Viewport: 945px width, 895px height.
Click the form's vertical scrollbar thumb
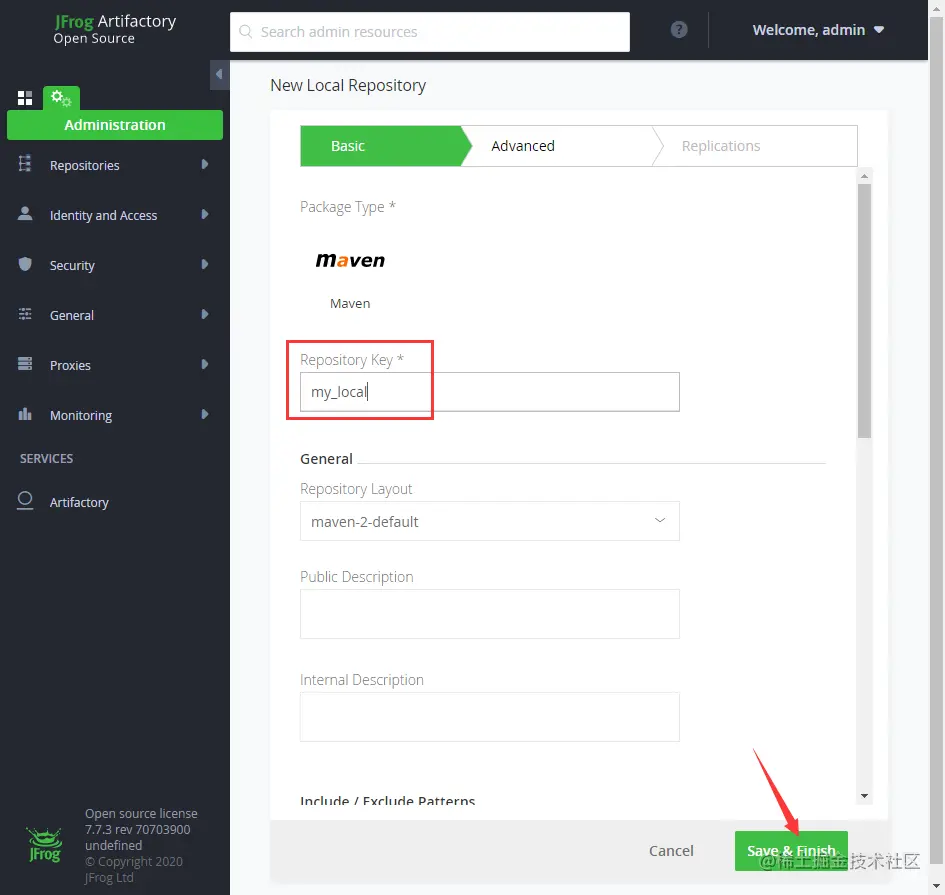[x=864, y=310]
